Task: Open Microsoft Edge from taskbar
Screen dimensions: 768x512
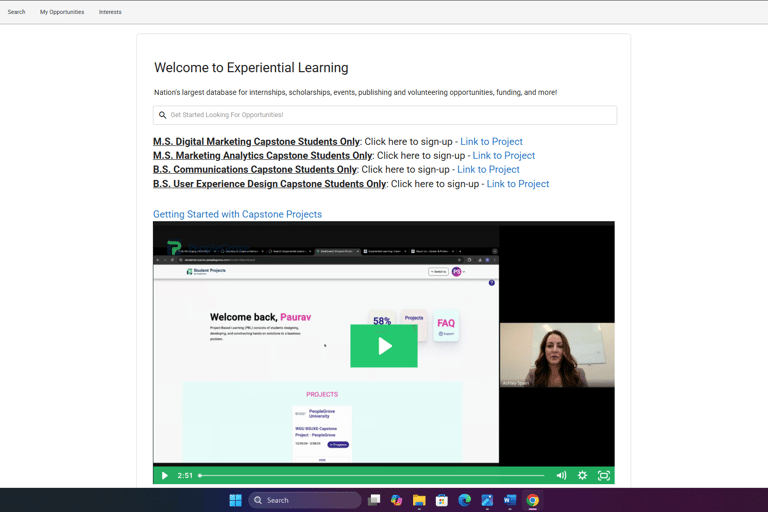Action: click(464, 500)
